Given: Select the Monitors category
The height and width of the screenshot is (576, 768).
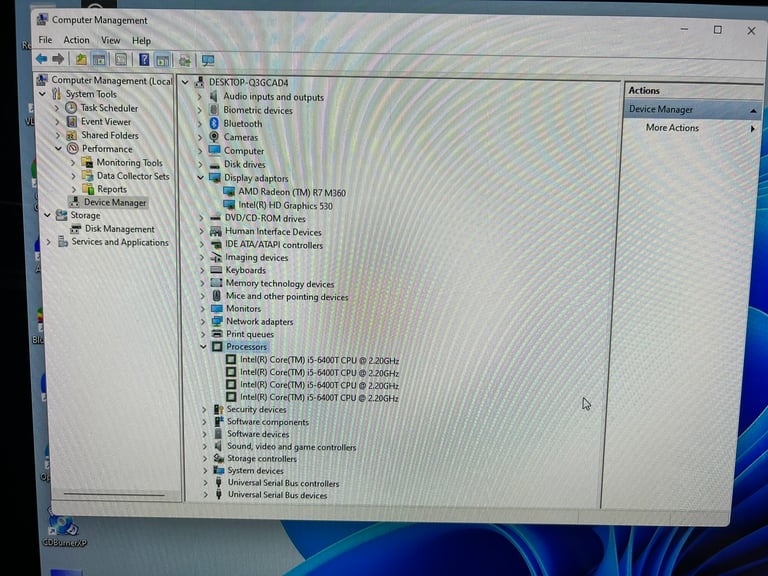Looking at the screenshot, I should tap(243, 309).
